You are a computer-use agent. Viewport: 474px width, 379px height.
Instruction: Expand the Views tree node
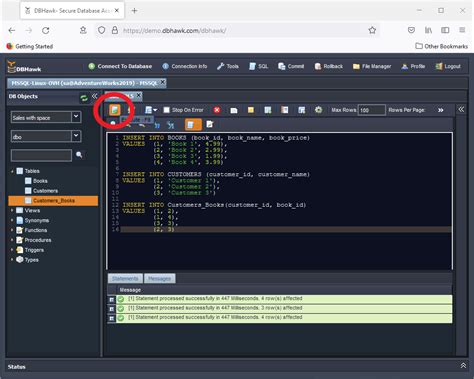(x=12, y=210)
